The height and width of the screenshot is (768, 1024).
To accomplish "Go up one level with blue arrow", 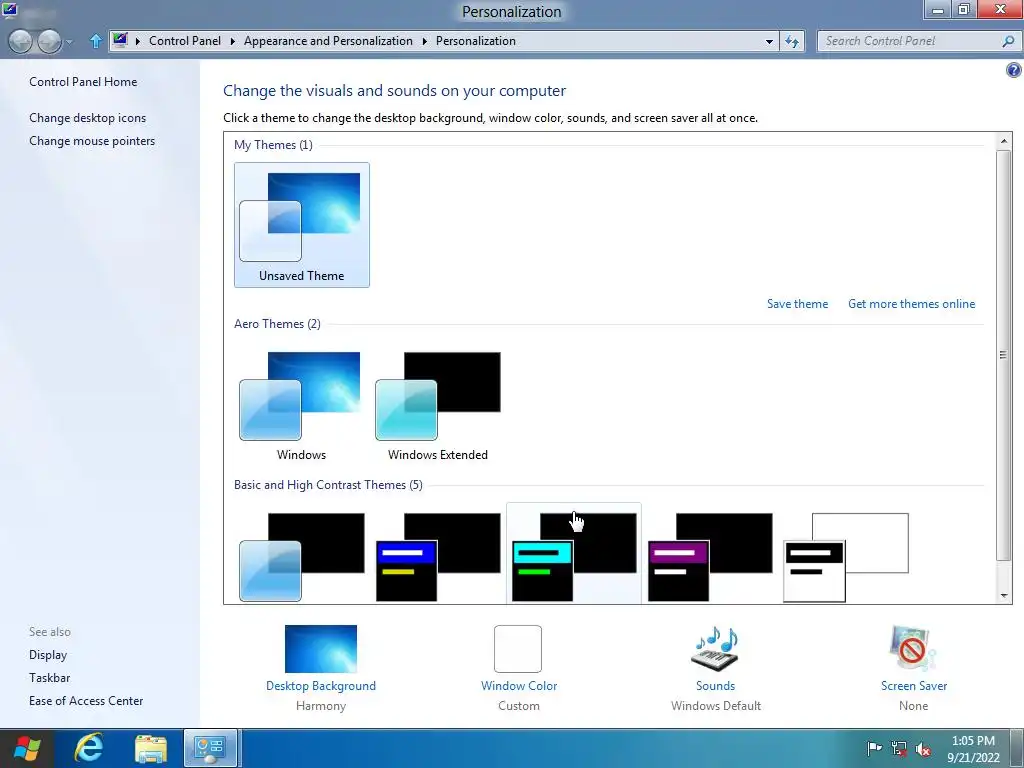I will (95, 41).
